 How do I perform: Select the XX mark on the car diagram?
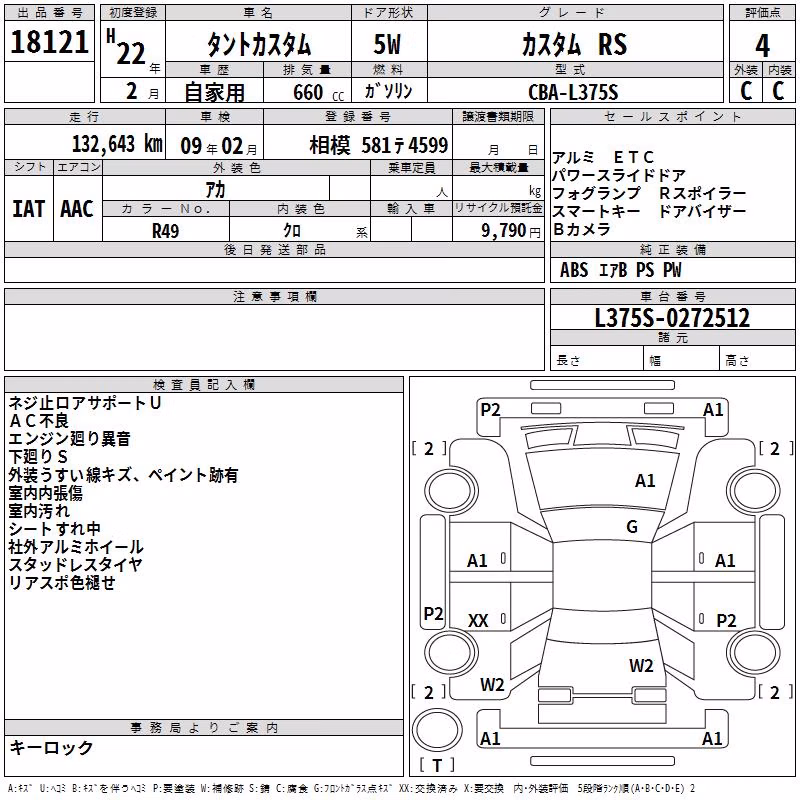(x=478, y=620)
